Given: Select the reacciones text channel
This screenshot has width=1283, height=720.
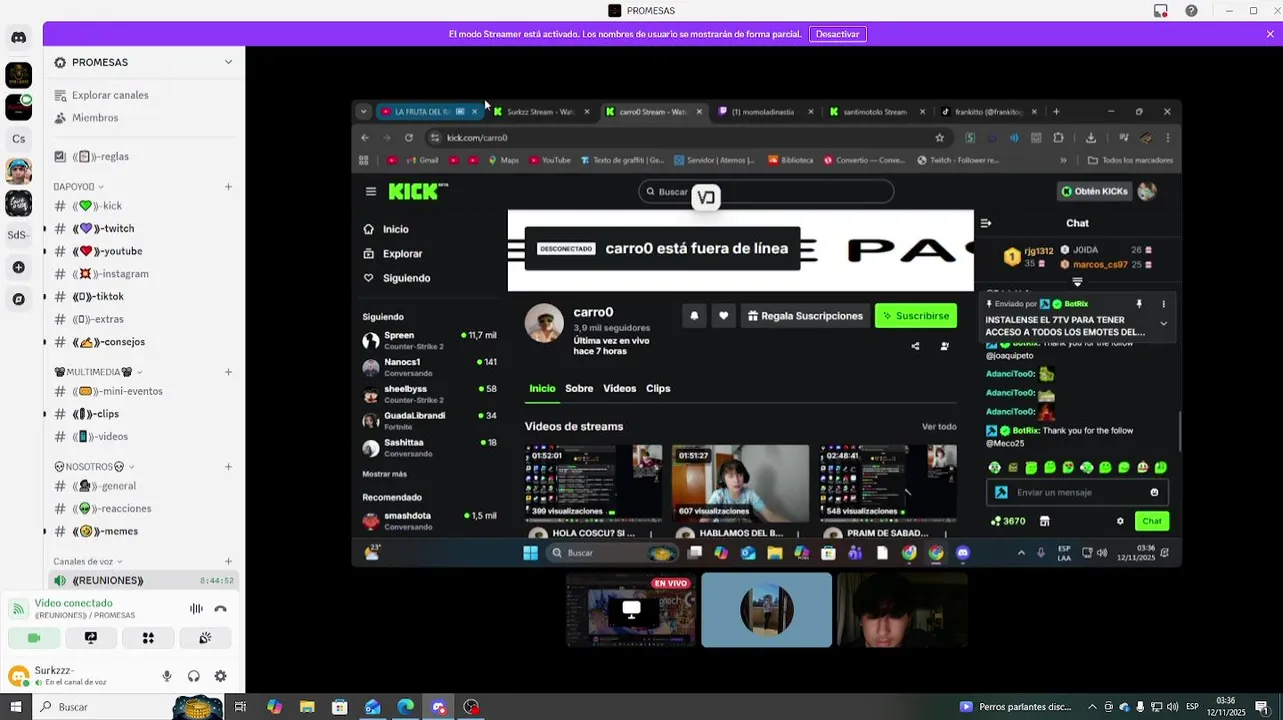Looking at the screenshot, I should pyautogui.click(x=144, y=508).
